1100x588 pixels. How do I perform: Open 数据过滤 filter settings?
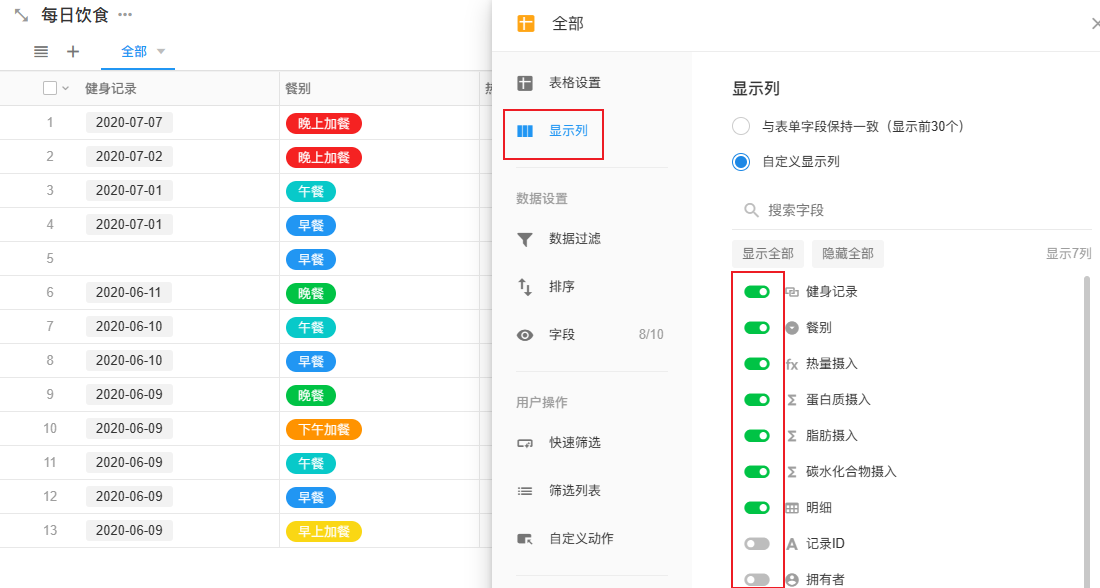tap(574, 239)
